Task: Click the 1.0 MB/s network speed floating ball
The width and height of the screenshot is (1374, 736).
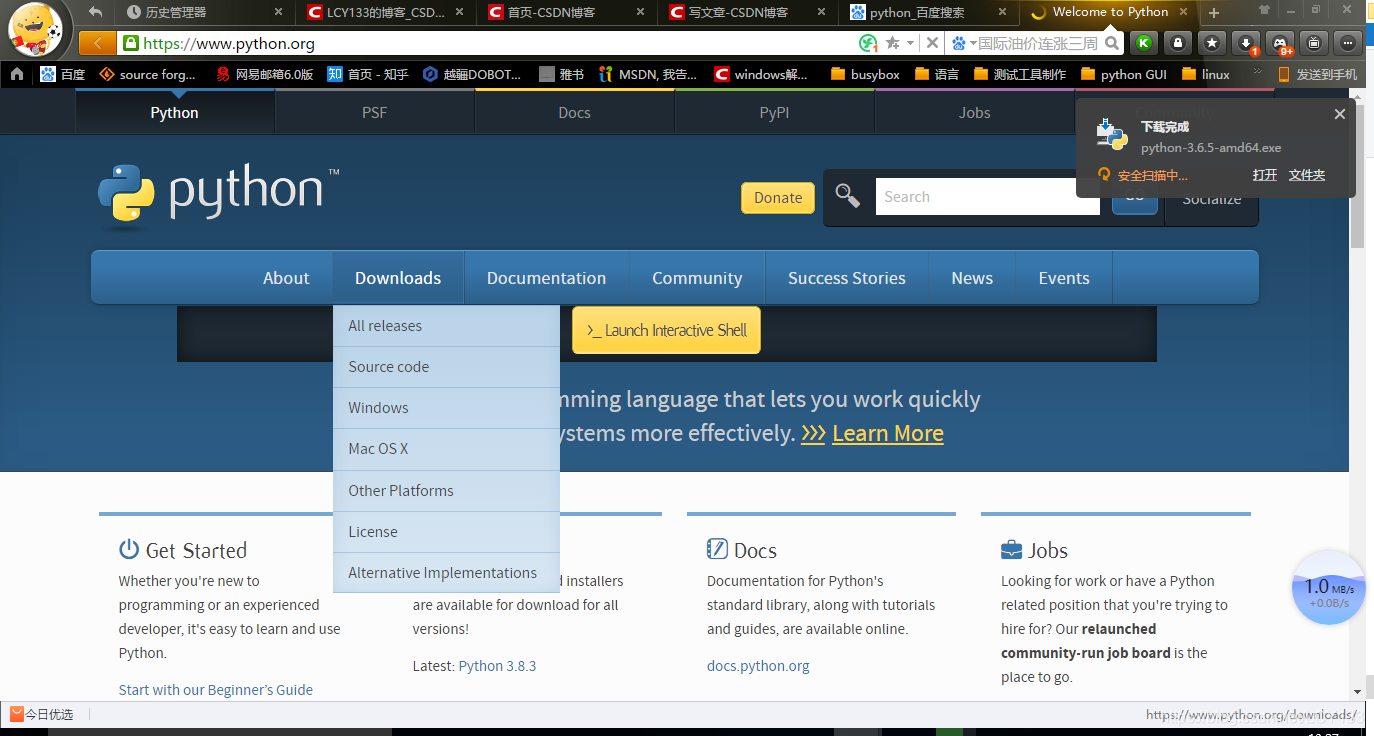Action: pos(1328,587)
